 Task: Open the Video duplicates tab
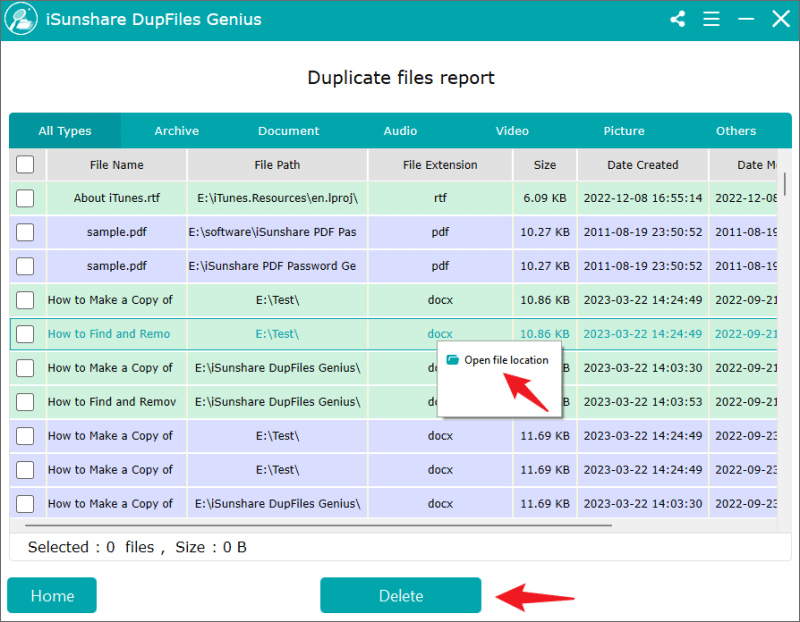pos(512,130)
